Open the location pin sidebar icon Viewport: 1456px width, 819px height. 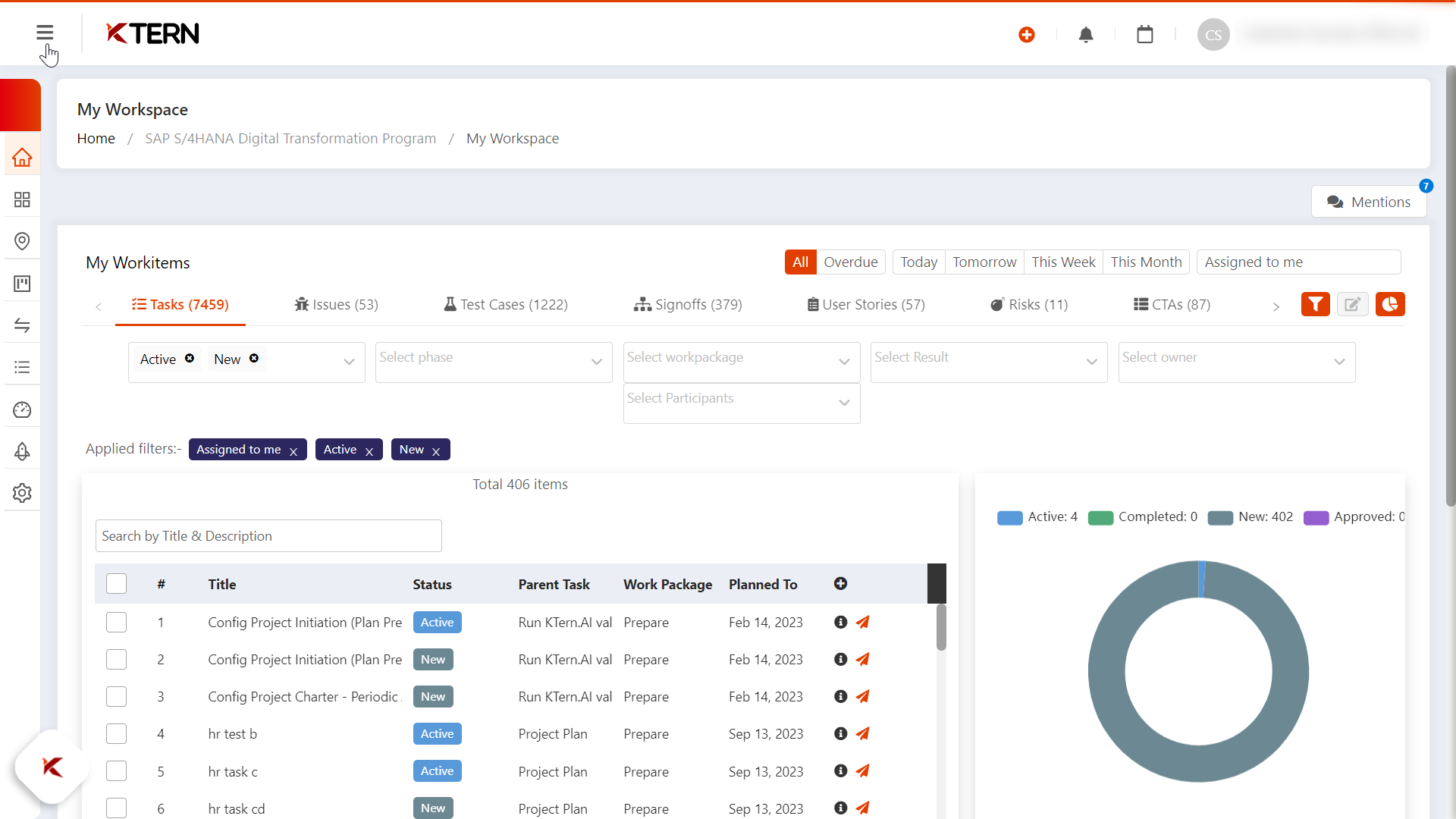tap(22, 241)
